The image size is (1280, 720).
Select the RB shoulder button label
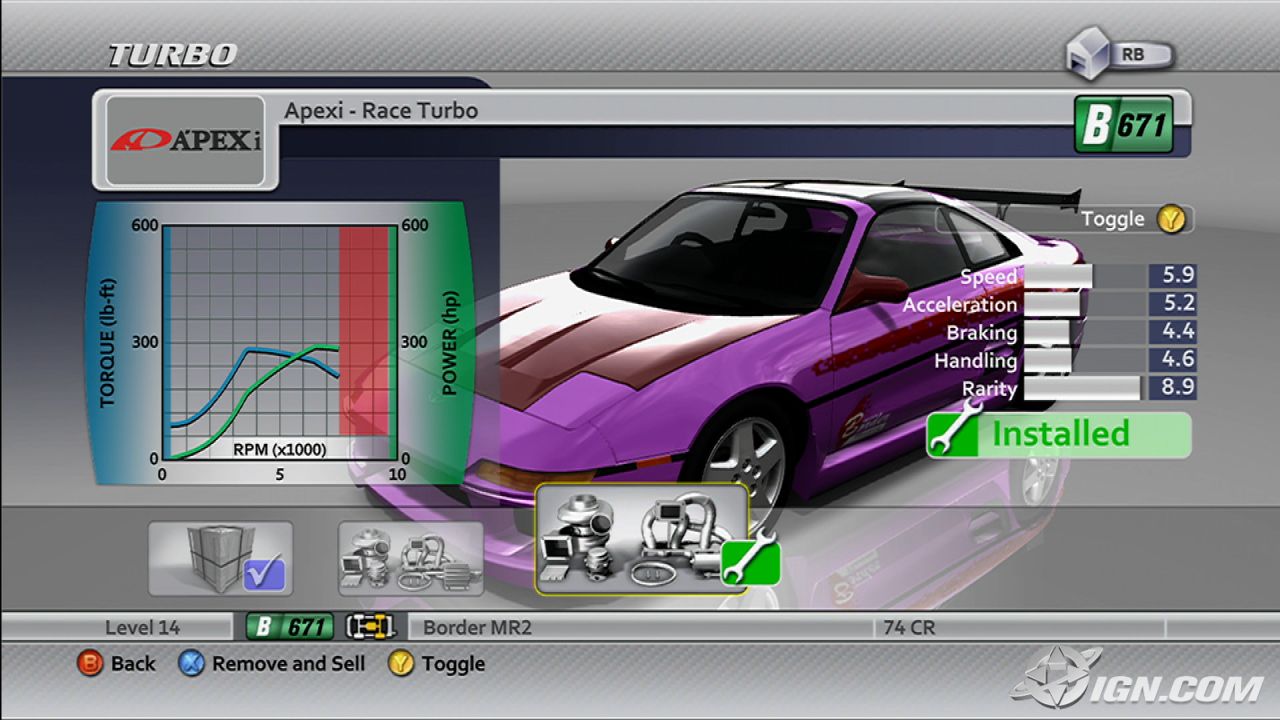1135,55
